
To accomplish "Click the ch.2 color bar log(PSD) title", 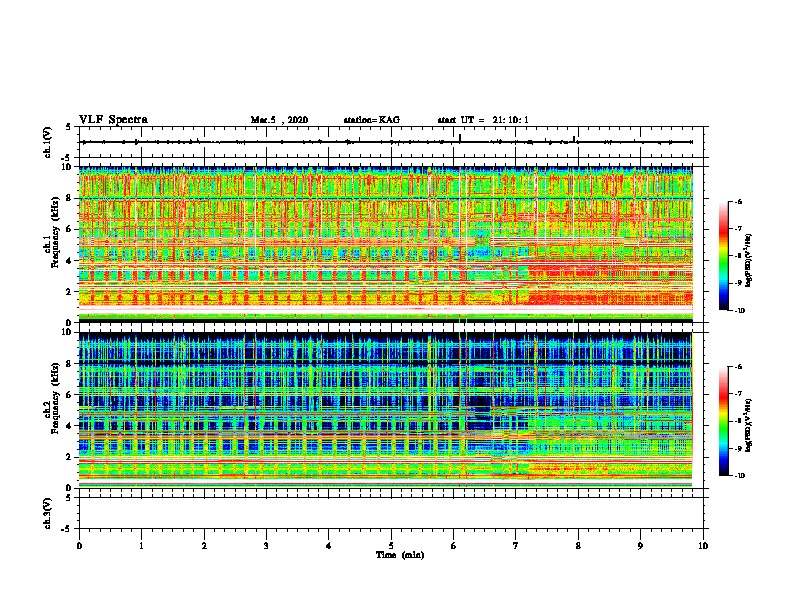I will [x=749, y=426].
